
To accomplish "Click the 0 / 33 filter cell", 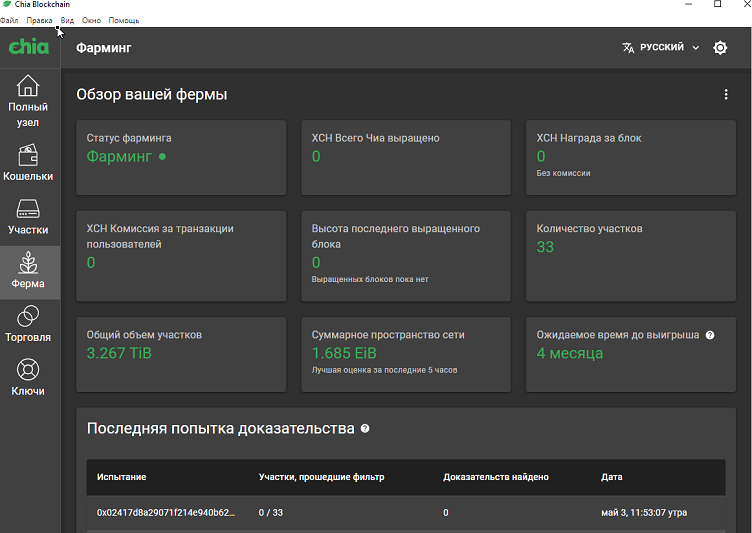I will click(270, 512).
